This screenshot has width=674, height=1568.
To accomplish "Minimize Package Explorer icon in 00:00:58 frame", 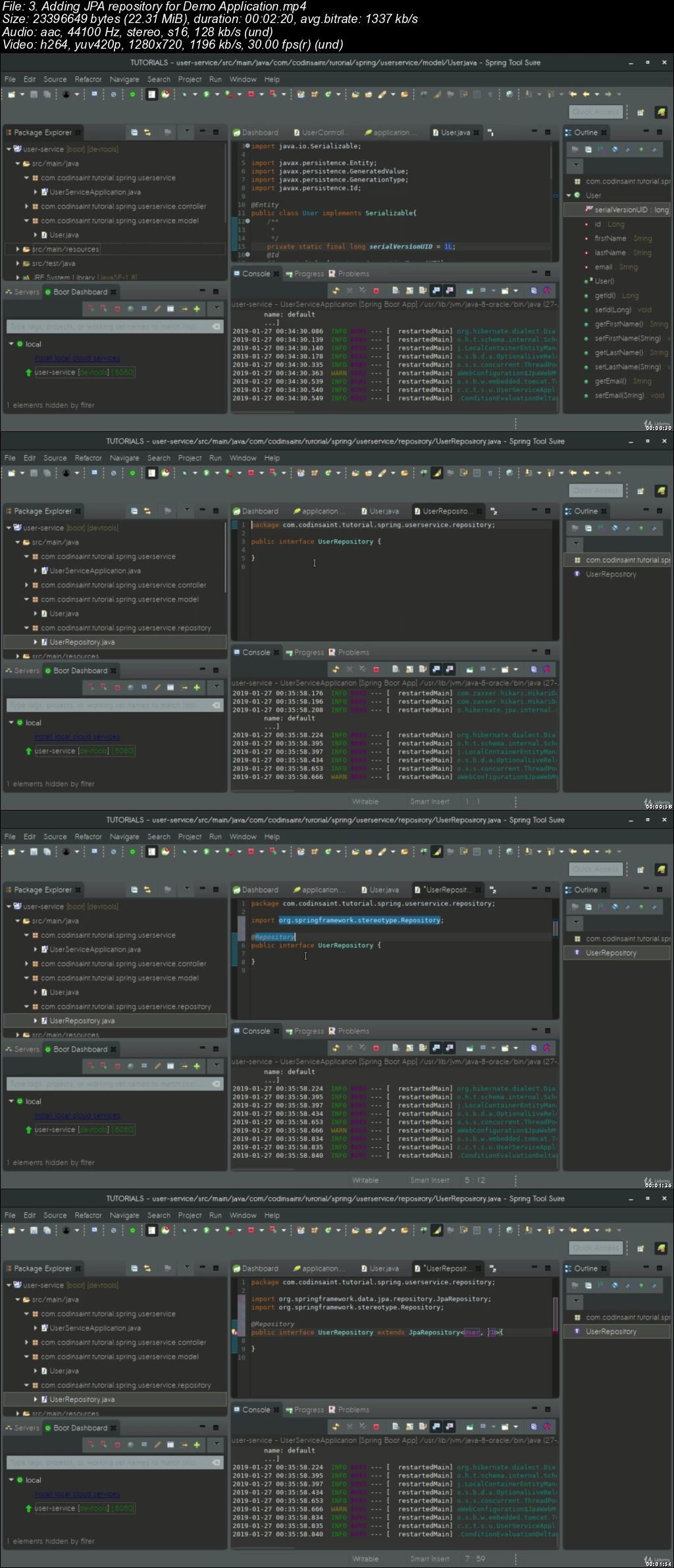I will 202,511.
